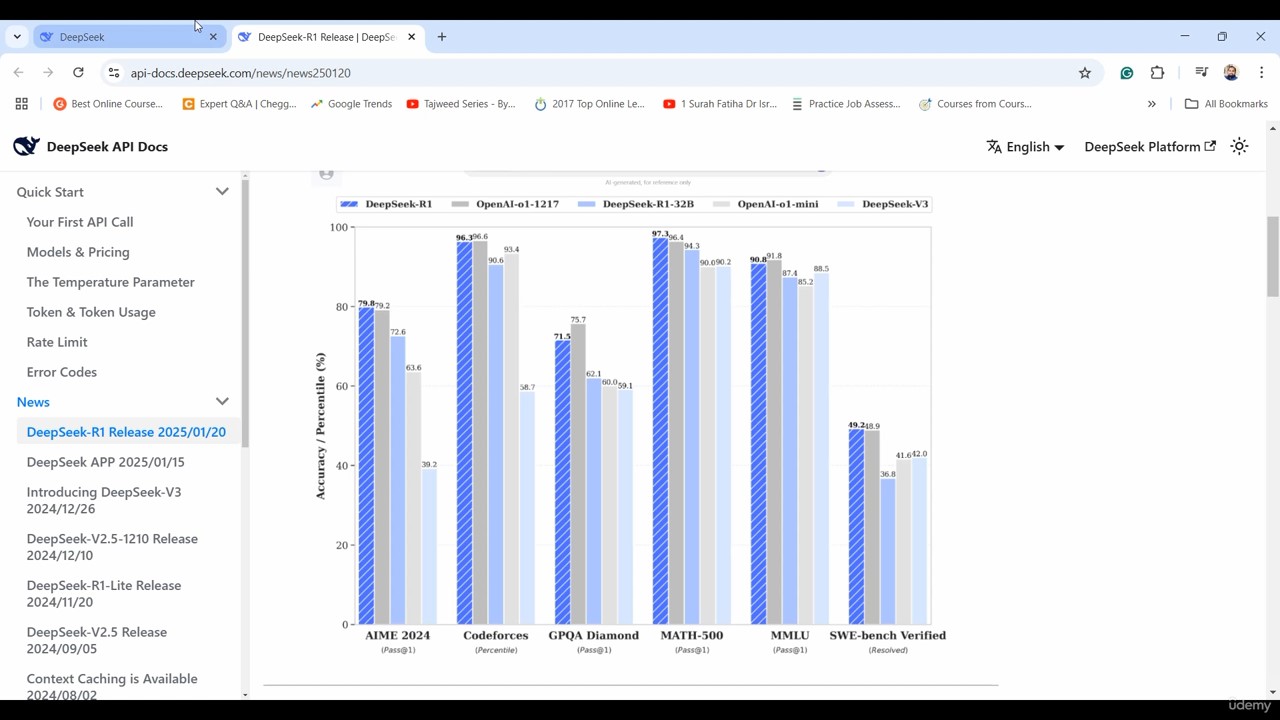Open the Rate Limit page
The height and width of the screenshot is (720, 1280).
coord(57,342)
